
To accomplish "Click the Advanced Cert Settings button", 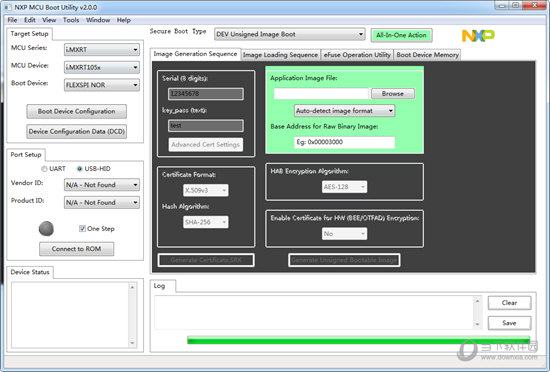I will click(x=206, y=144).
